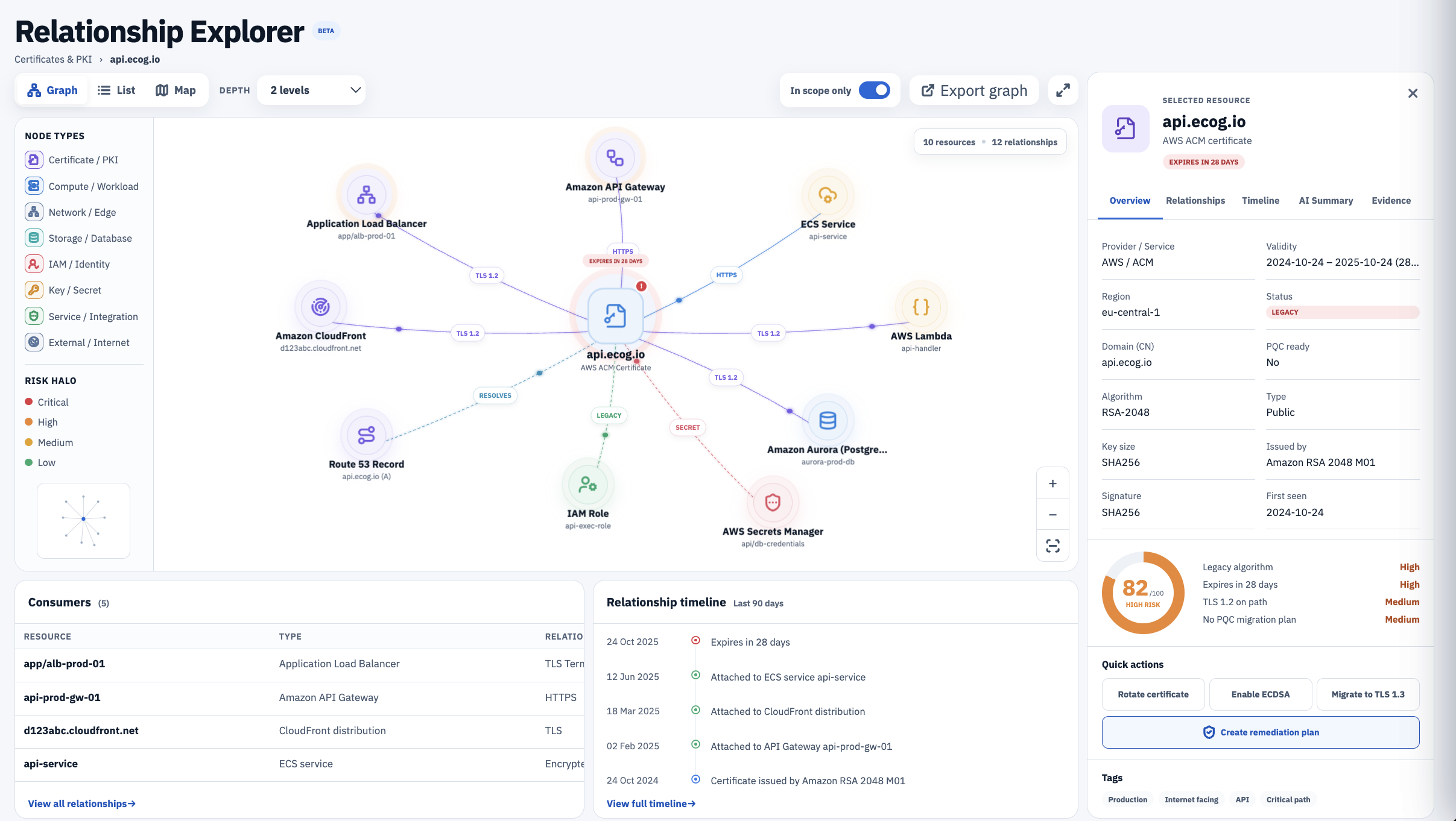Click the Critical risk halo red dot

coord(28,402)
